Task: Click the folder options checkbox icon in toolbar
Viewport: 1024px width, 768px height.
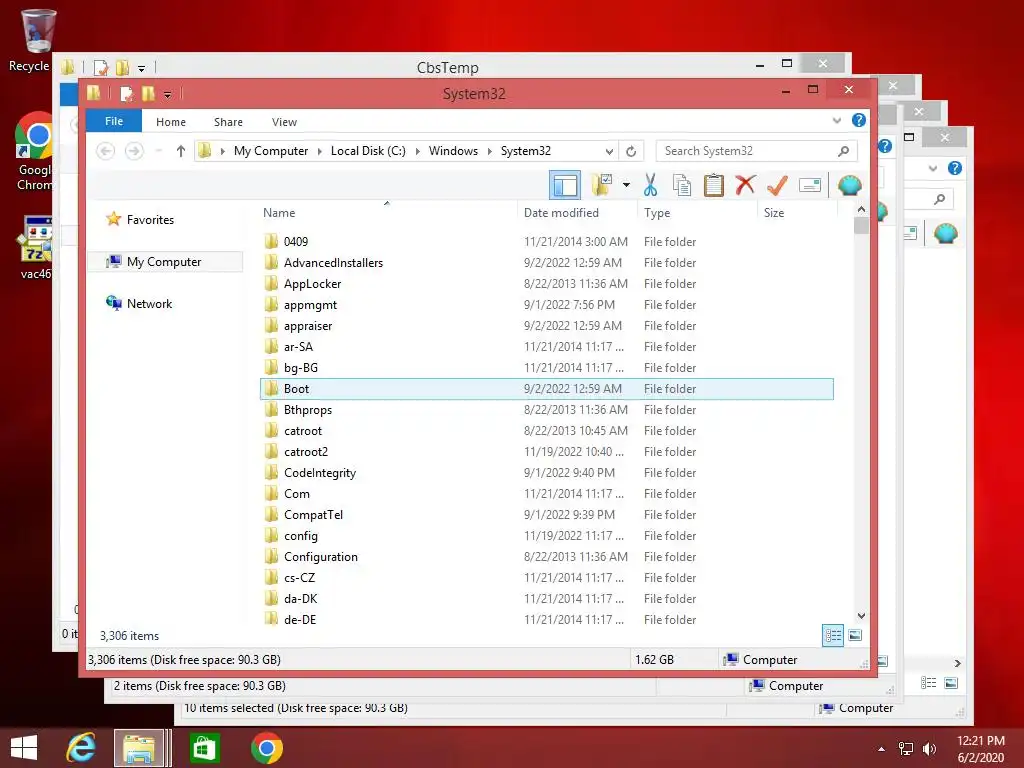Action: tap(601, 185)
